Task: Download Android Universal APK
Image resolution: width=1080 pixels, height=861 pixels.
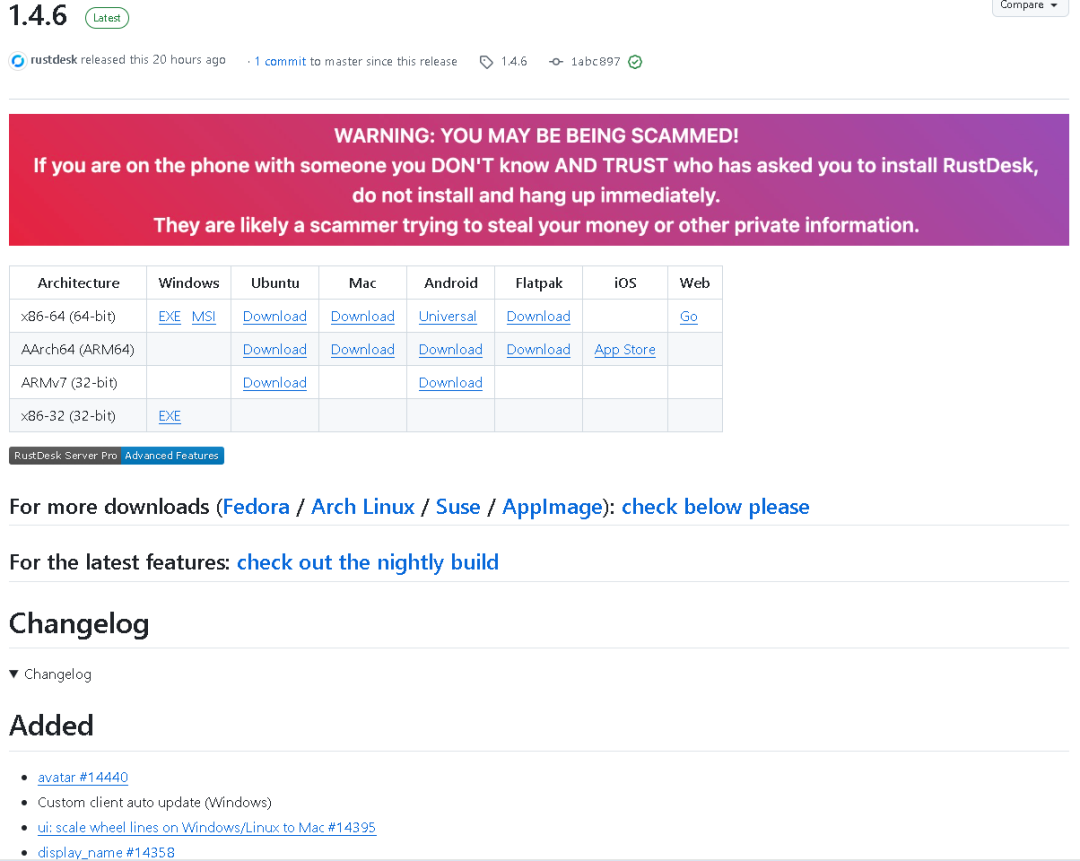Action: click(448, 316)
